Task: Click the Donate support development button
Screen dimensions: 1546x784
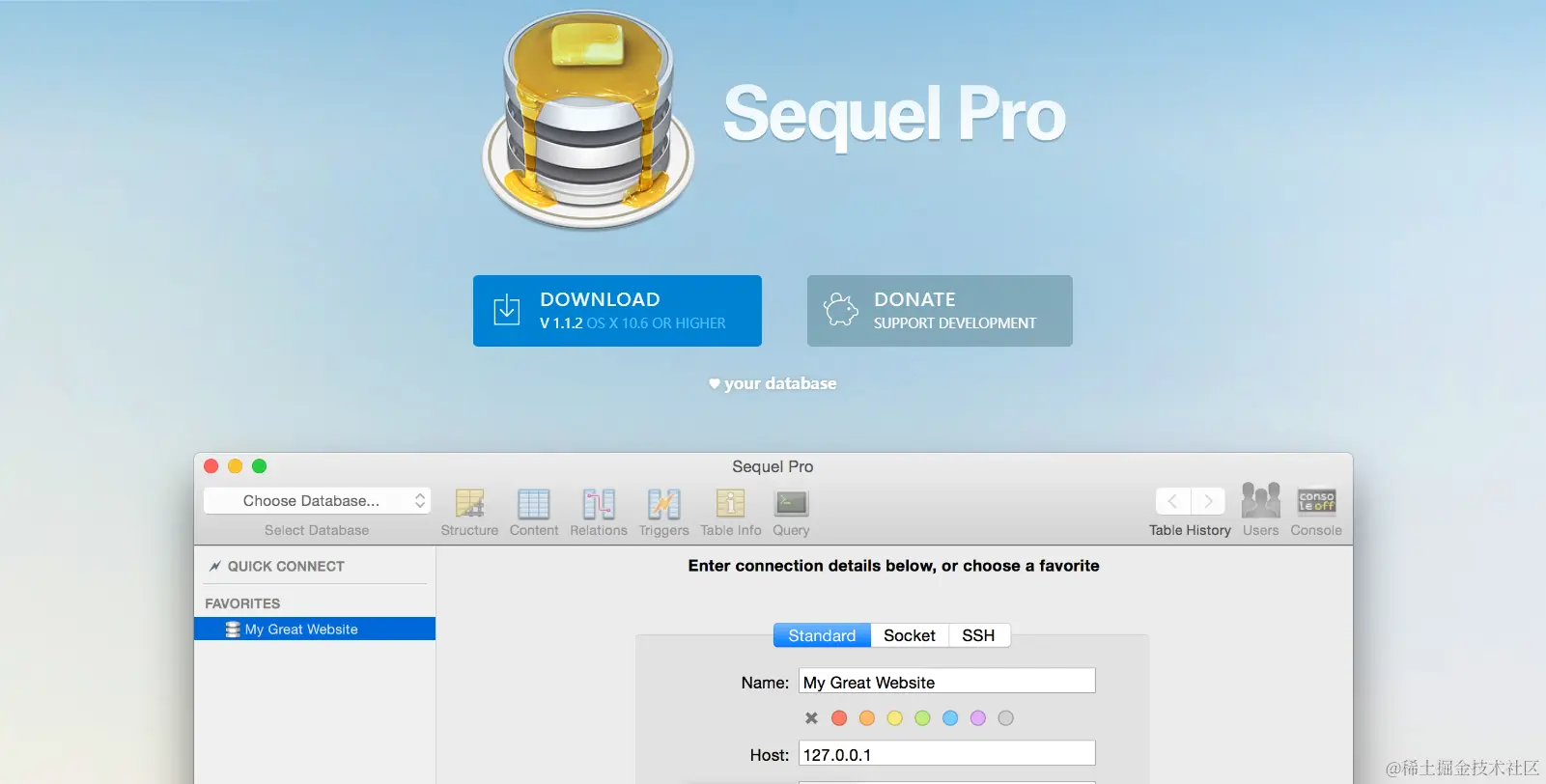Action: (940, 311)
